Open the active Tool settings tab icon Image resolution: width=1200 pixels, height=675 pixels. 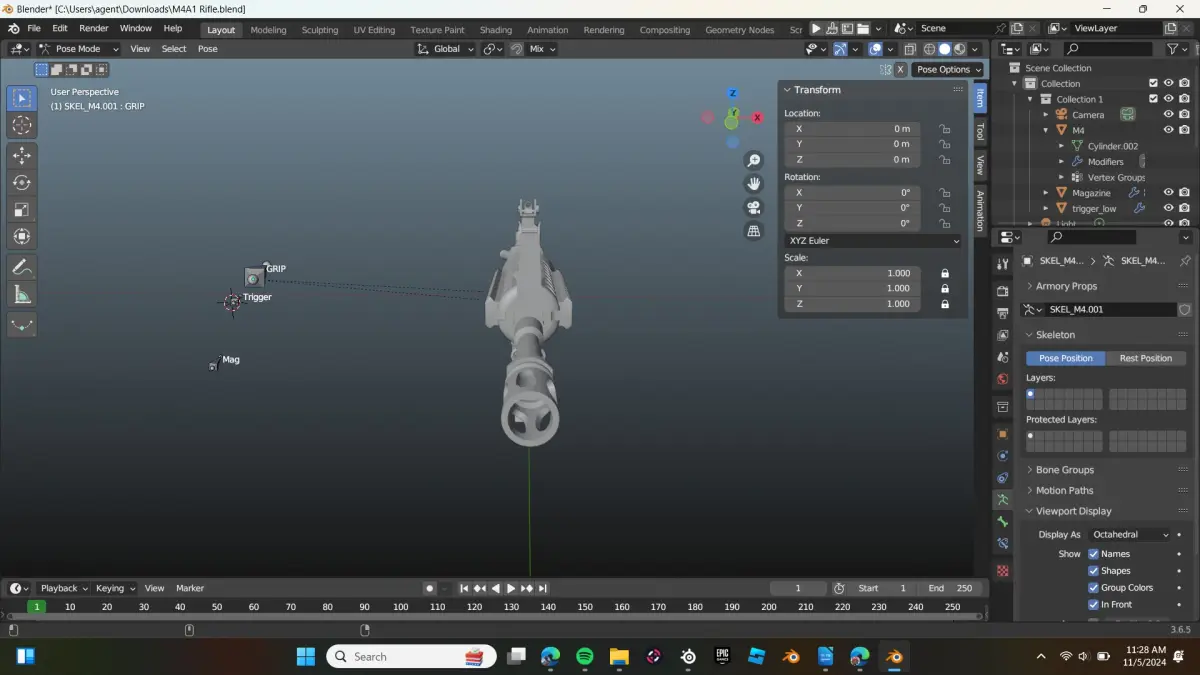1003,264
